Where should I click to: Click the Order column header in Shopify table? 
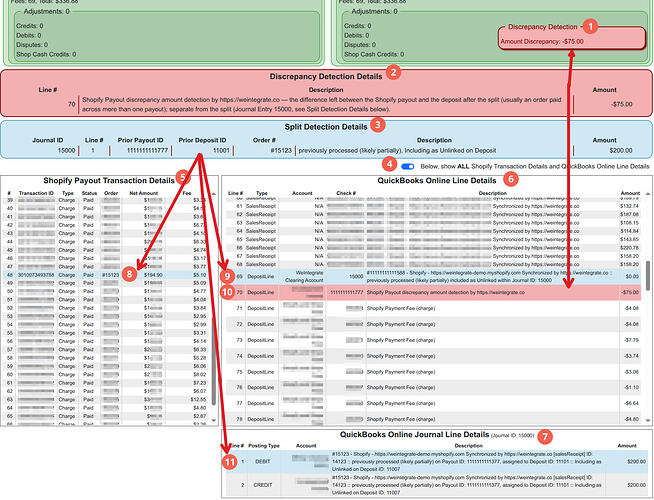pos(111,193)
